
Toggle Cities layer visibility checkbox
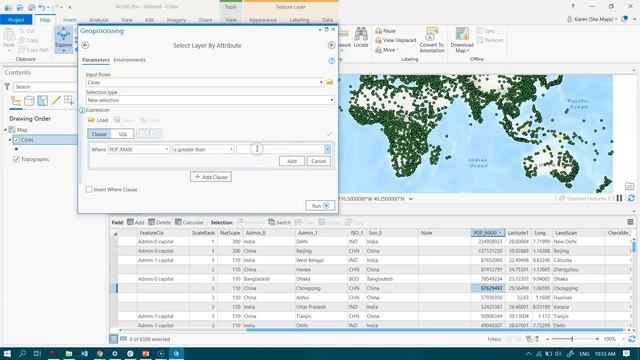pos(16,140)
